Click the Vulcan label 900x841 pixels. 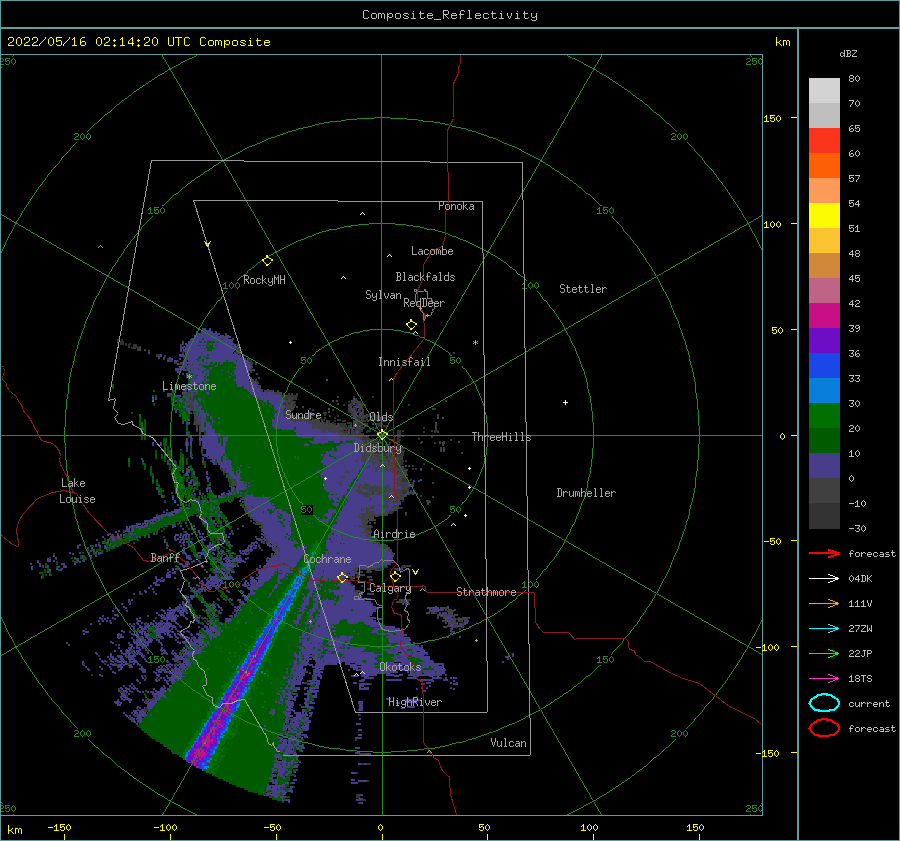[509, 743]
